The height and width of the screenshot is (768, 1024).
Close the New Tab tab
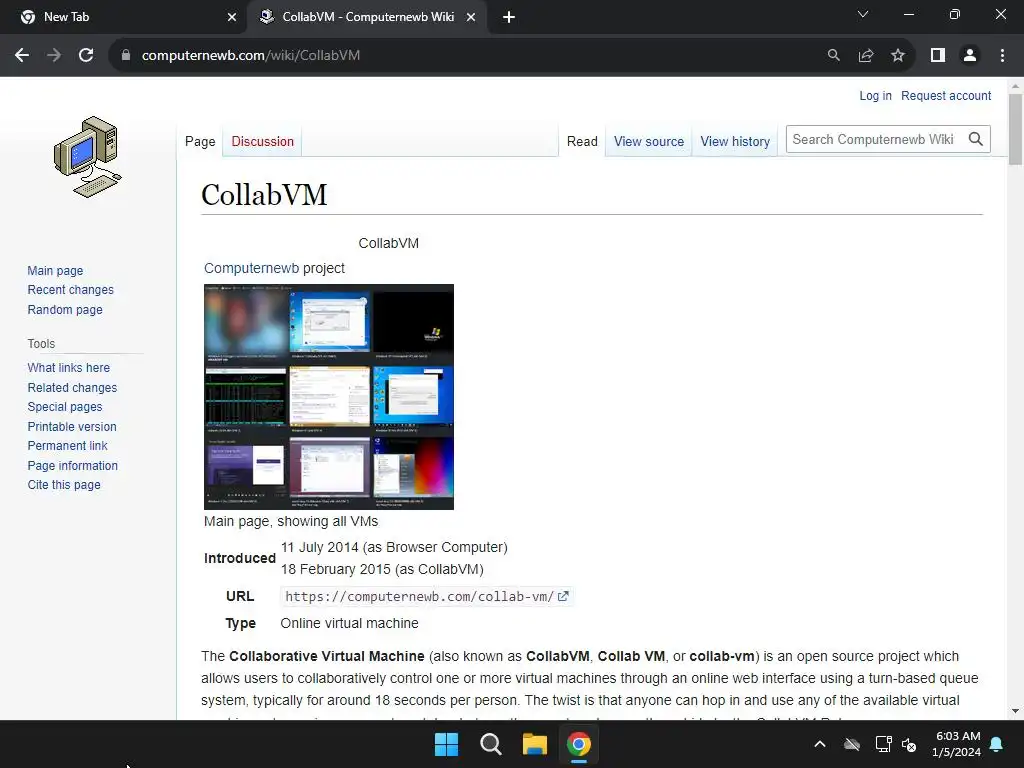click(x=231, y=18)
